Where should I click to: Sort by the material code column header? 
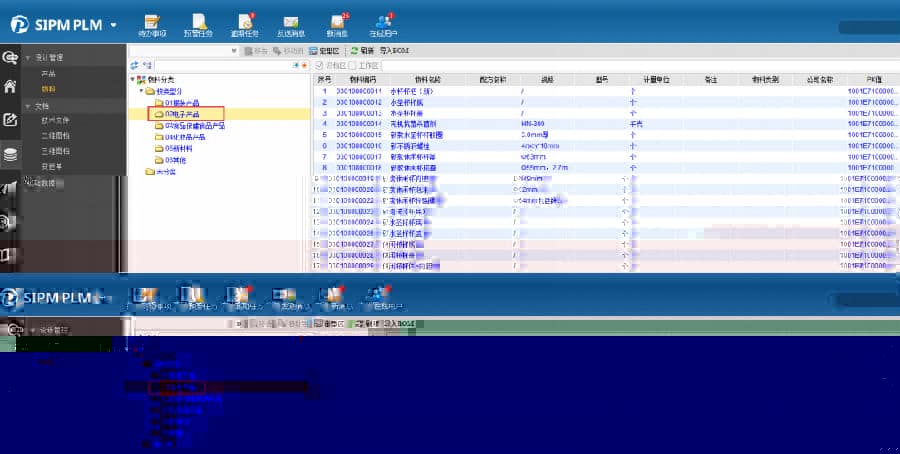click(363, 80)
